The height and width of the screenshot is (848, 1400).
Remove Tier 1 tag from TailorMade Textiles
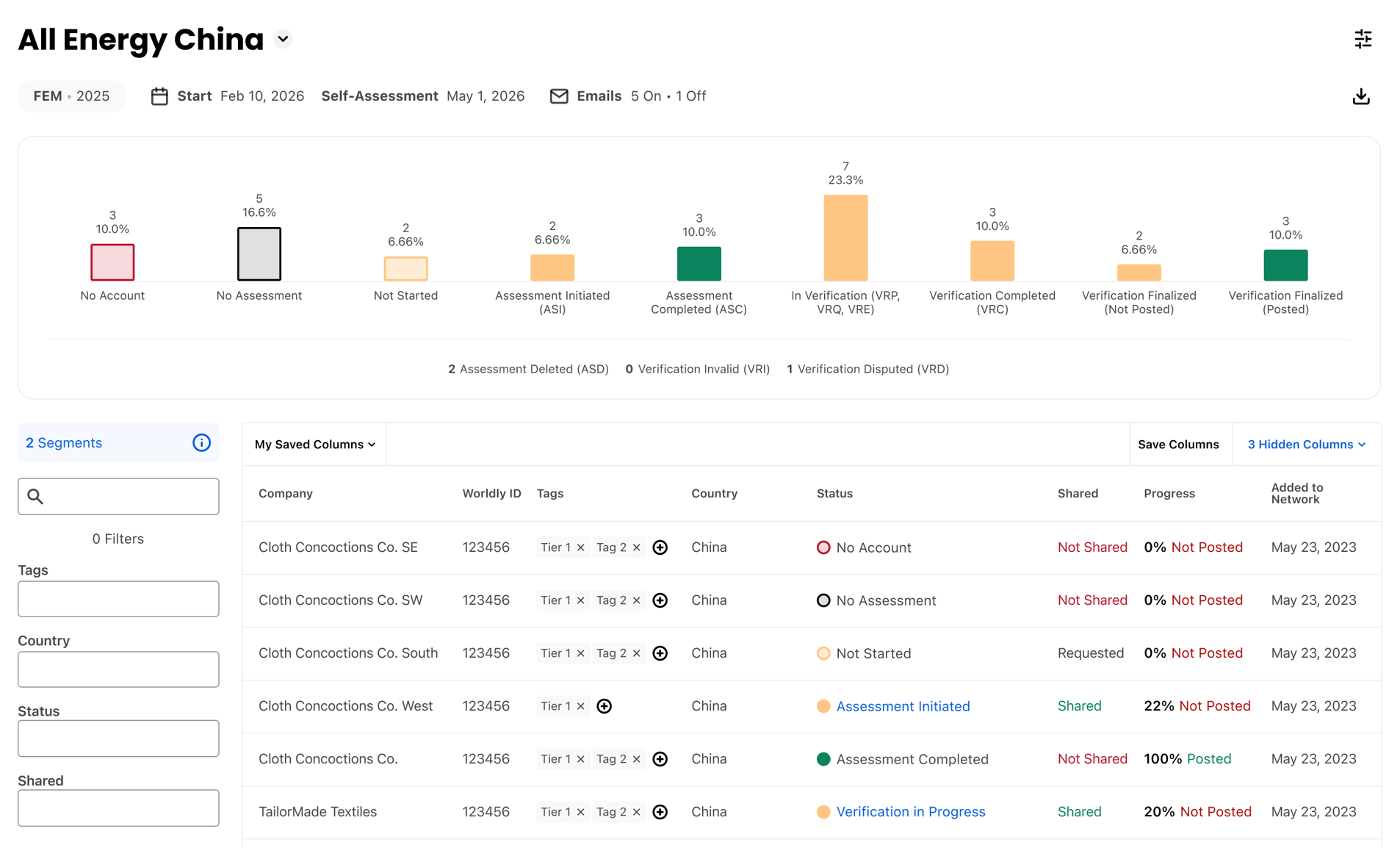pos(580,812)
